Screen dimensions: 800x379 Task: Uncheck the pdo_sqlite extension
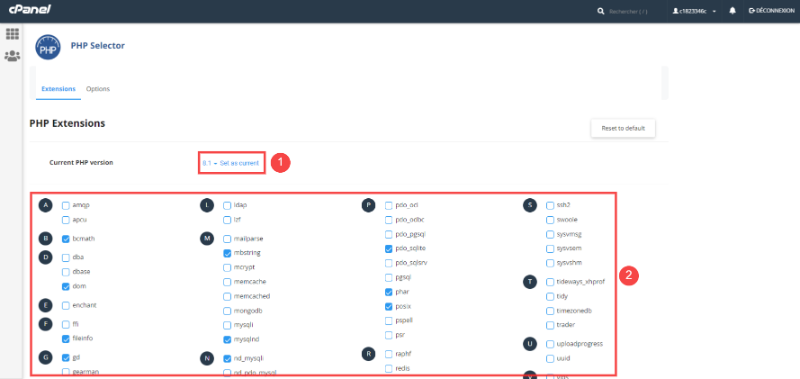coord(389,249)
